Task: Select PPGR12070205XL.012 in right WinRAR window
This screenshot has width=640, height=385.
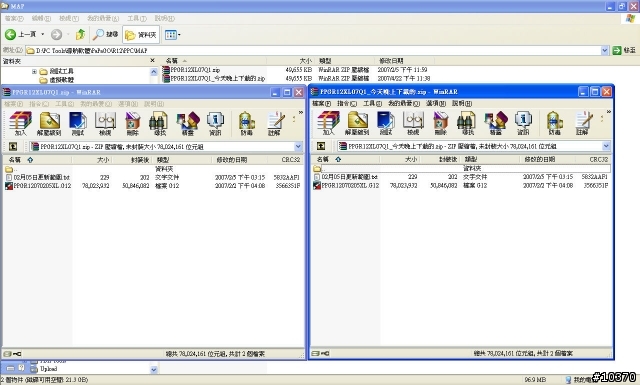Action: pyautogui.click(x=346, y=185)
